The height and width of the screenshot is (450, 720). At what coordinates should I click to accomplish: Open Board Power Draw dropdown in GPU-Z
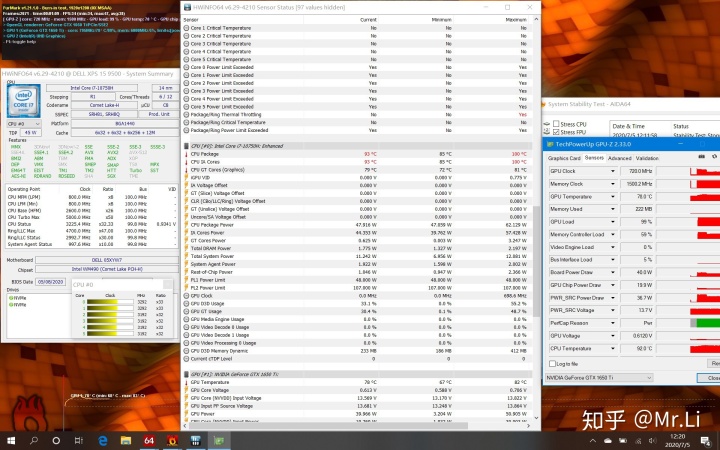click(x=613, y=272)
